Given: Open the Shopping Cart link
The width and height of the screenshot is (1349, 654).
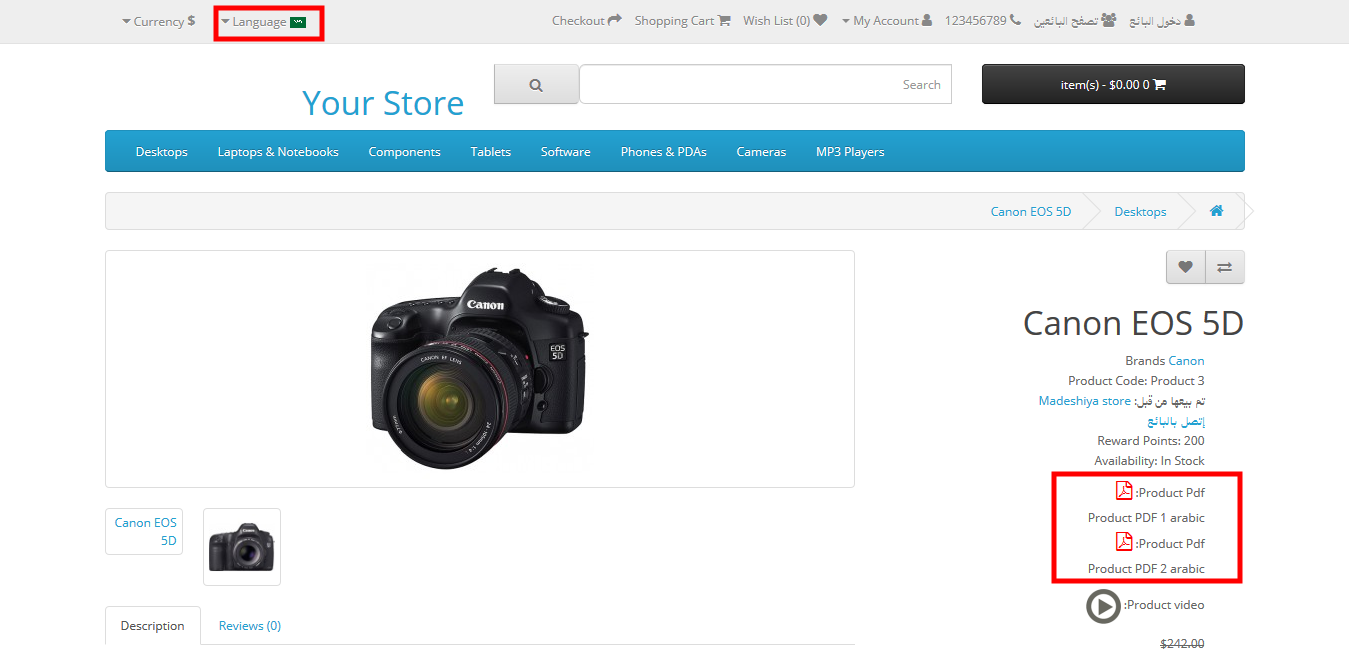Looking at the screenshot, I should coord(682,21).
